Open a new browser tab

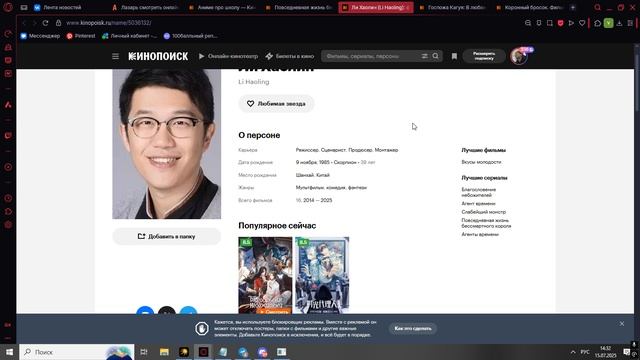[573, 7]
